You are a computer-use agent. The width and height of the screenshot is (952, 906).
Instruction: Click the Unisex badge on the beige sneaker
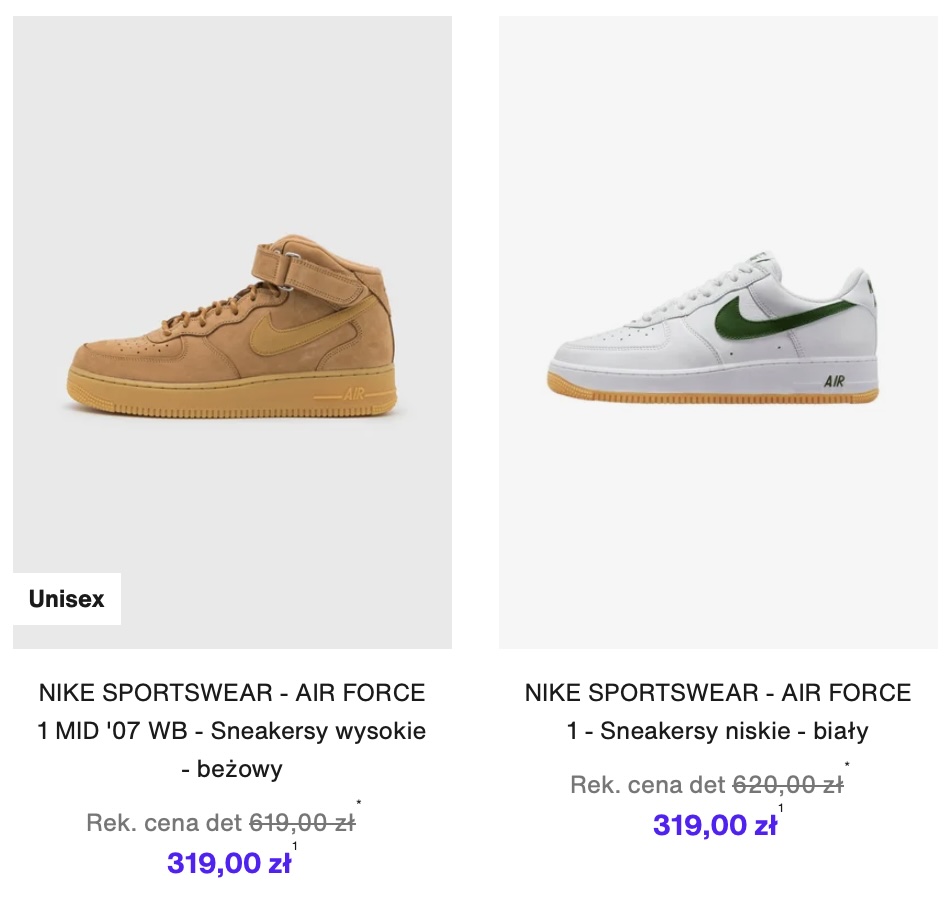click(67, 599)
